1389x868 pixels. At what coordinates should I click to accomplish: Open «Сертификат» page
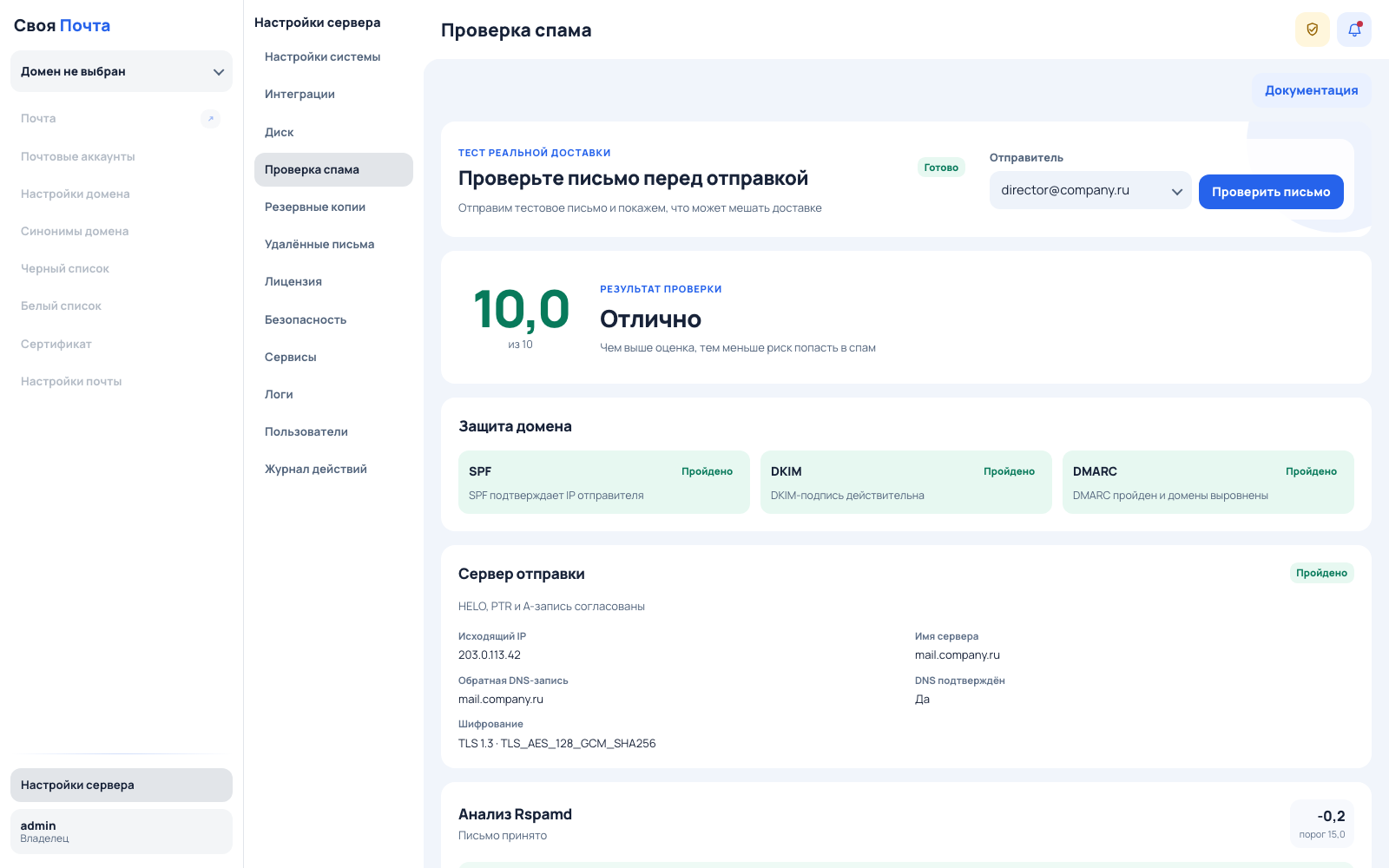coord(122,344)
